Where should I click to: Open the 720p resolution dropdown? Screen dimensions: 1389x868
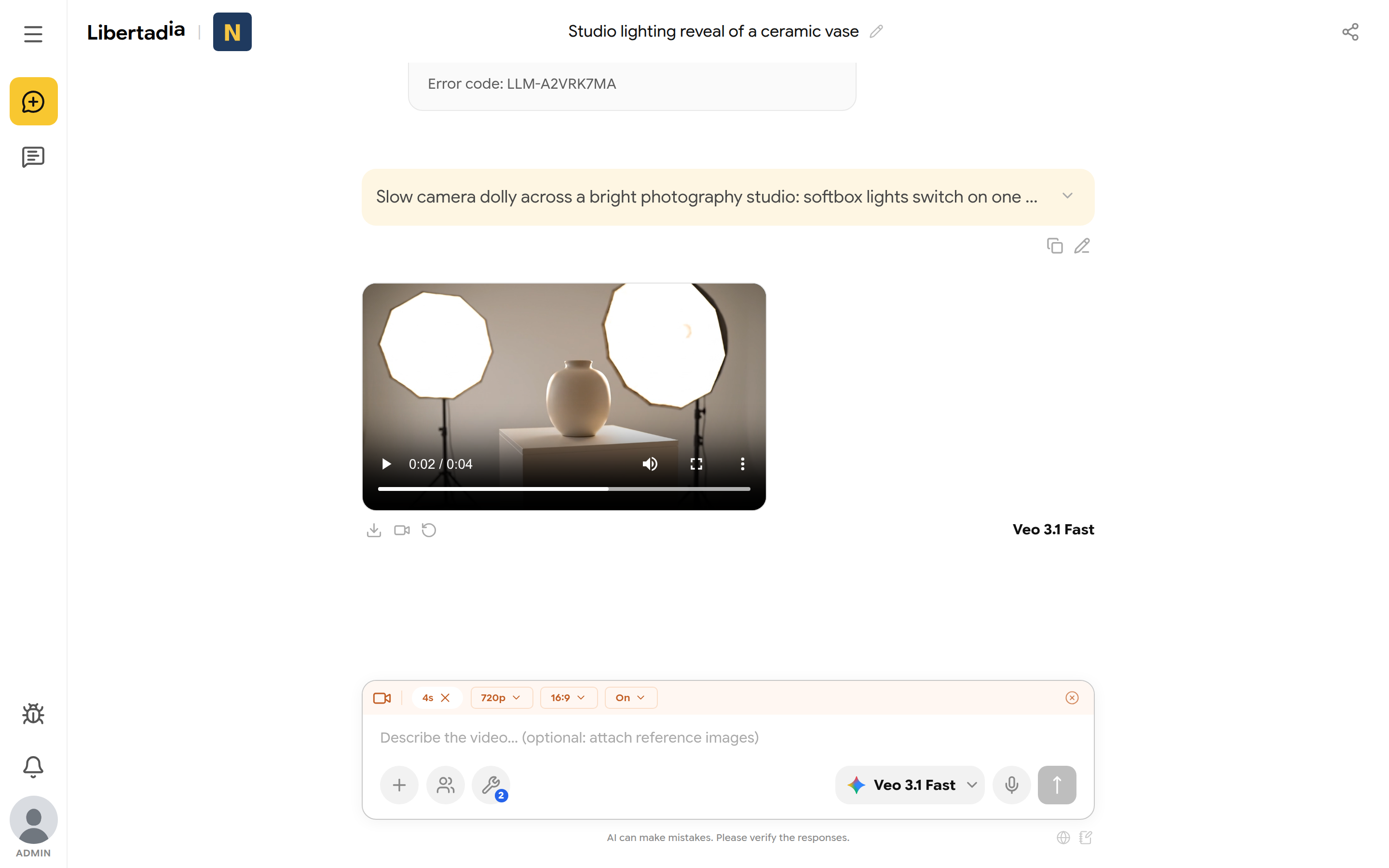tap(501, 697)
